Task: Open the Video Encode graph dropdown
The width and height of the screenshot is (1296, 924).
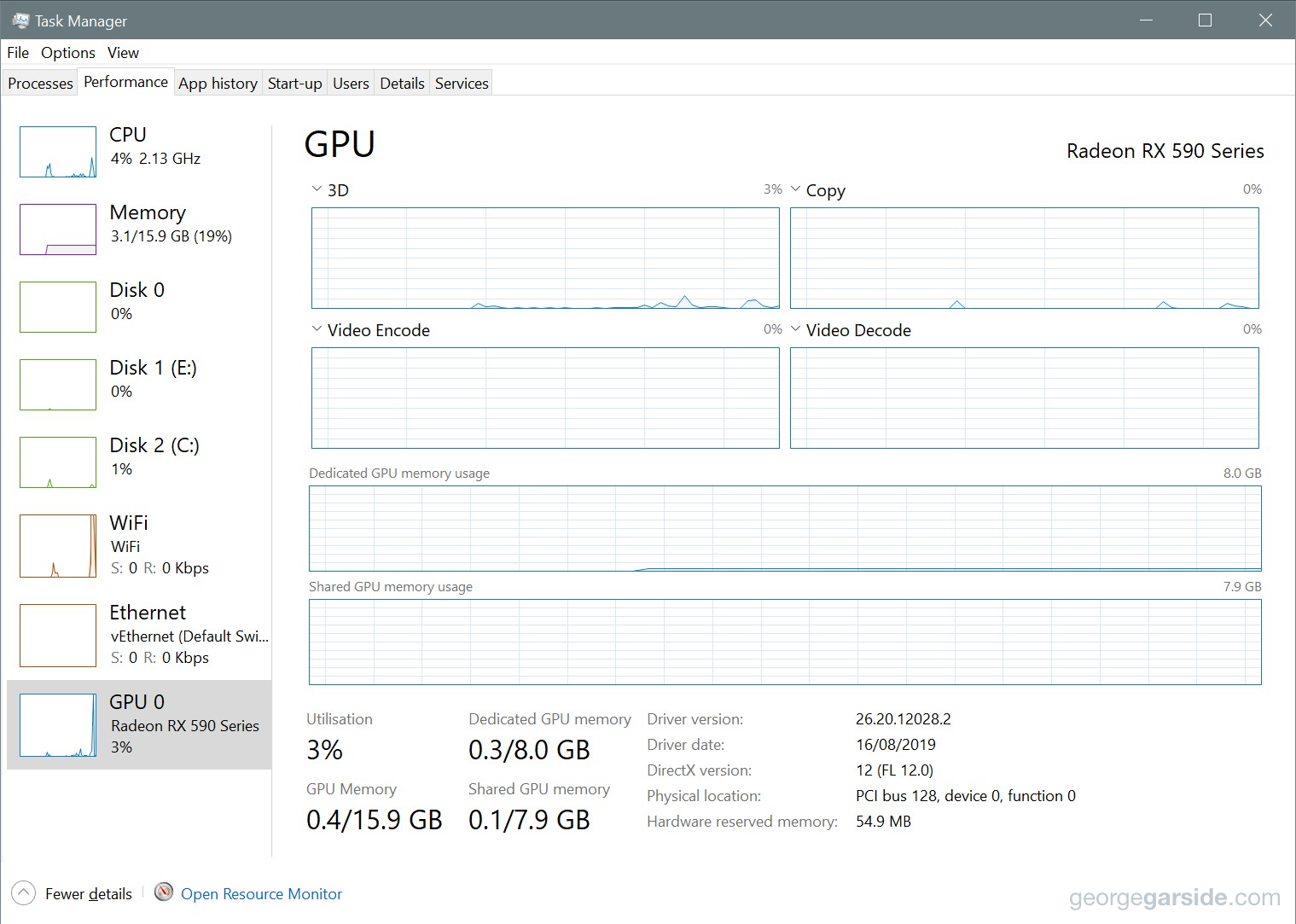Action: (x=317, y=329)
